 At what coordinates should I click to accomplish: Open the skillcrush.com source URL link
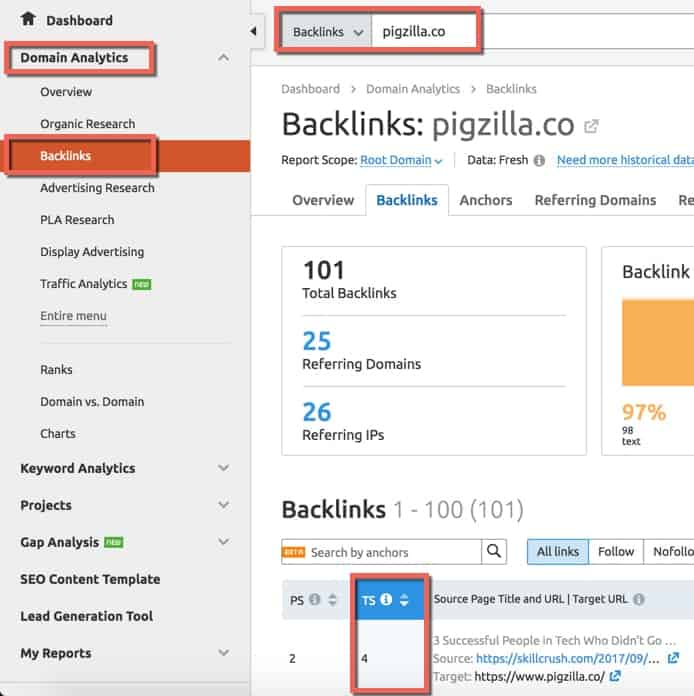click(567, 658)
